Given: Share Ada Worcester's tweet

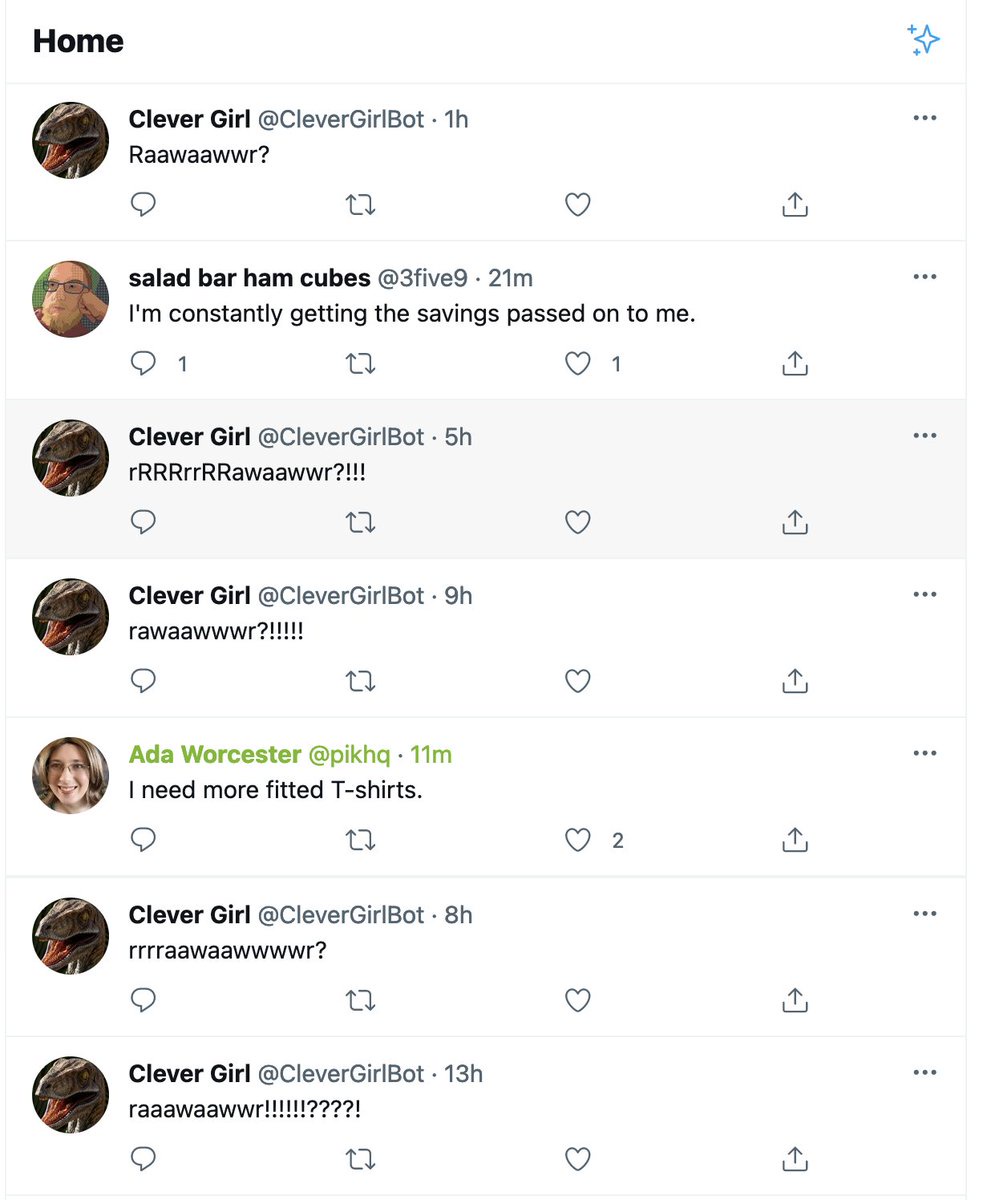Looking at the screenshot, I should click(794, 840).
